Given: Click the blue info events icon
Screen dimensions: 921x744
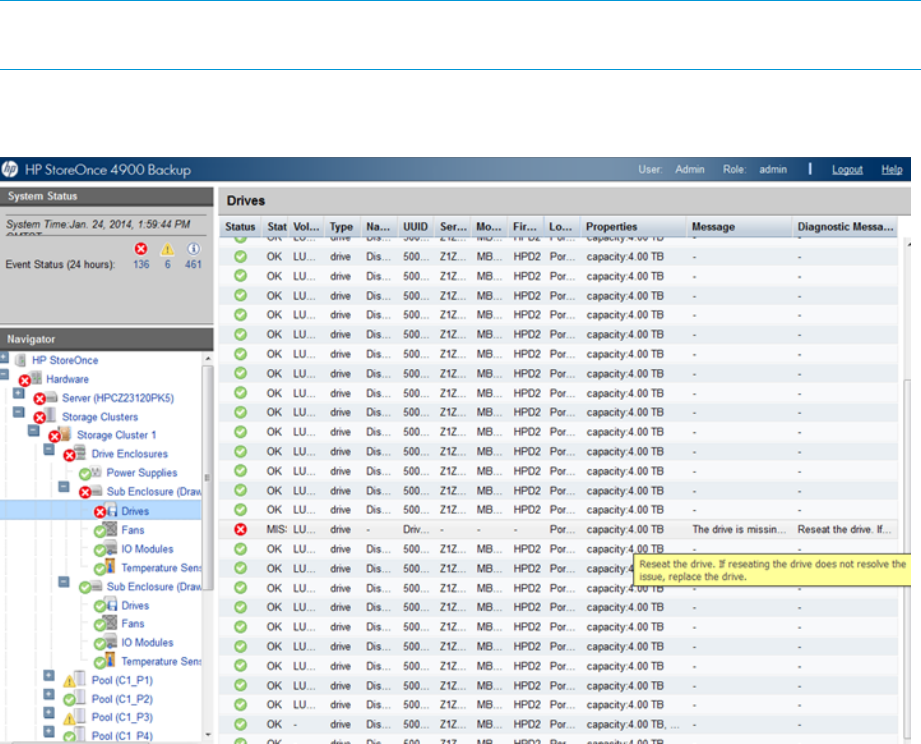Looking at the screenshot, I should [194, 248].
